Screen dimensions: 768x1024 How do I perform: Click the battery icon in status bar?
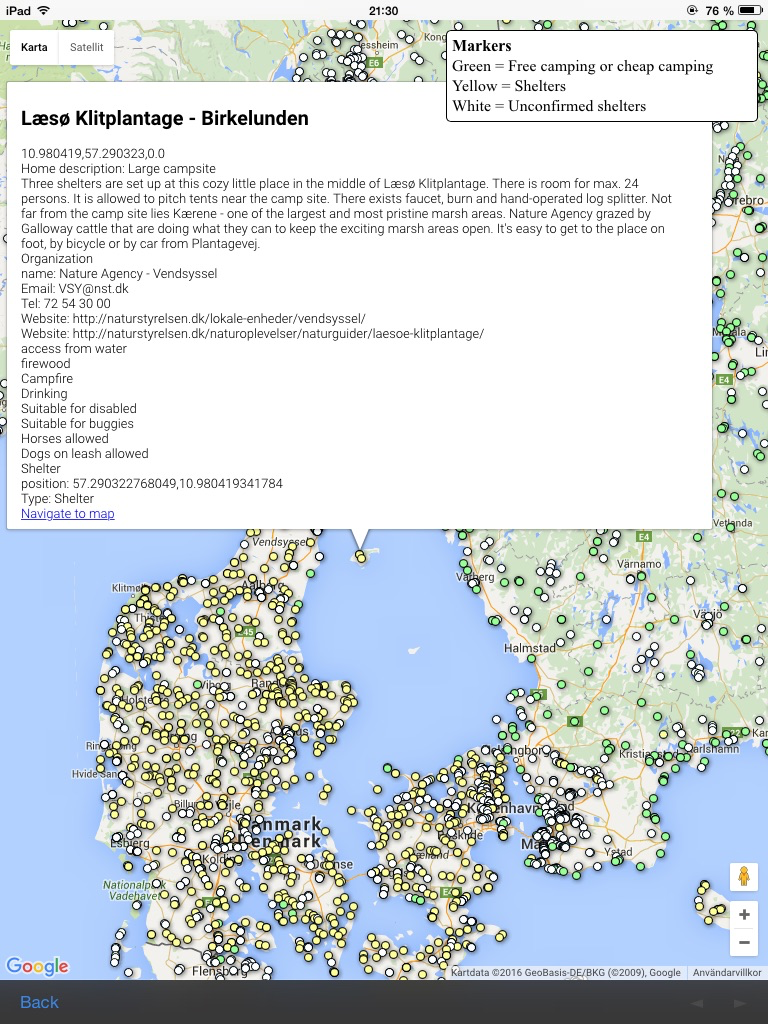click(x=750, y=10)
